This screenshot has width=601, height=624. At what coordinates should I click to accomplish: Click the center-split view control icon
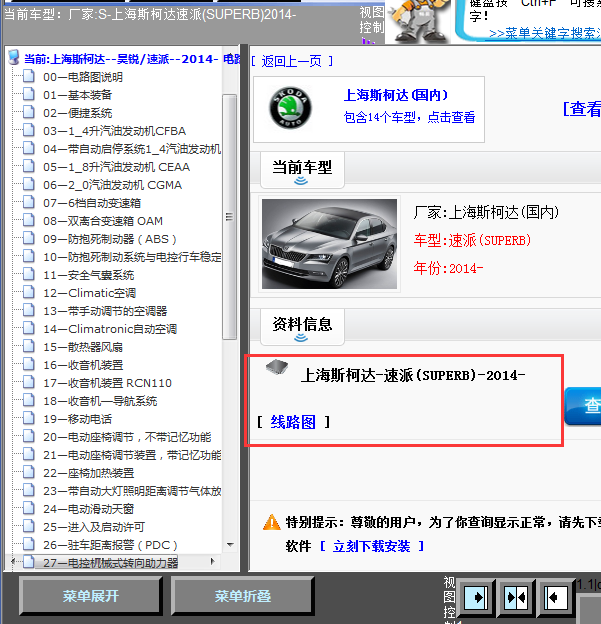[516, 597]
